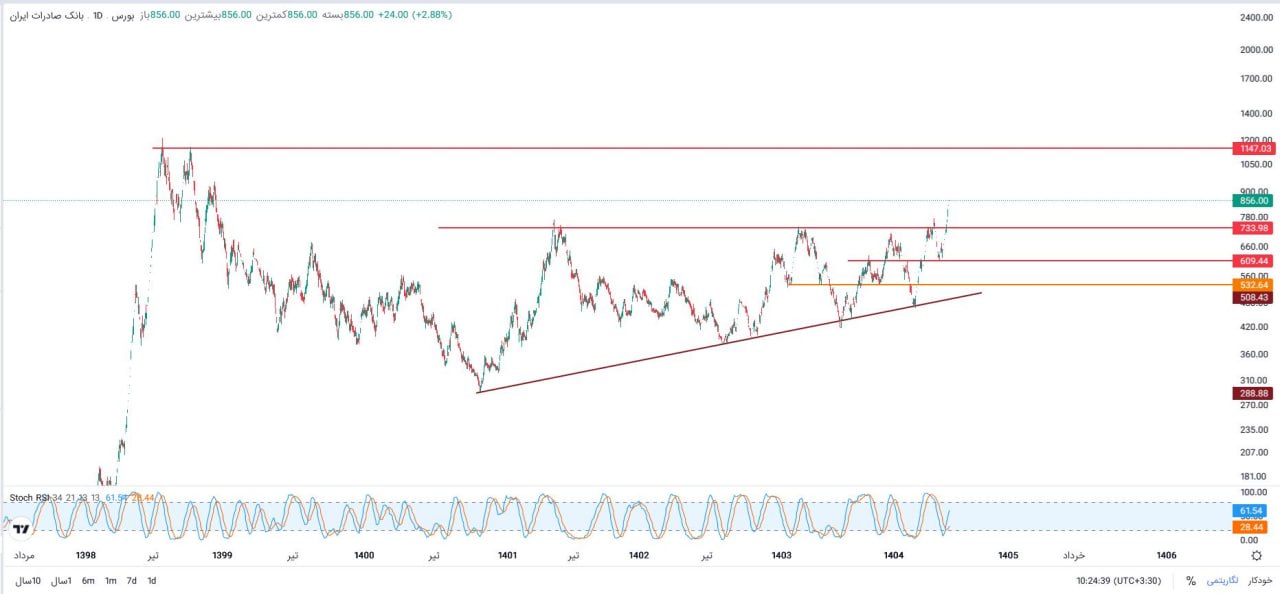
Task: Click the +24.00 (+2.88%) change value
Action: pyautogui.click(x=415, y=15)
